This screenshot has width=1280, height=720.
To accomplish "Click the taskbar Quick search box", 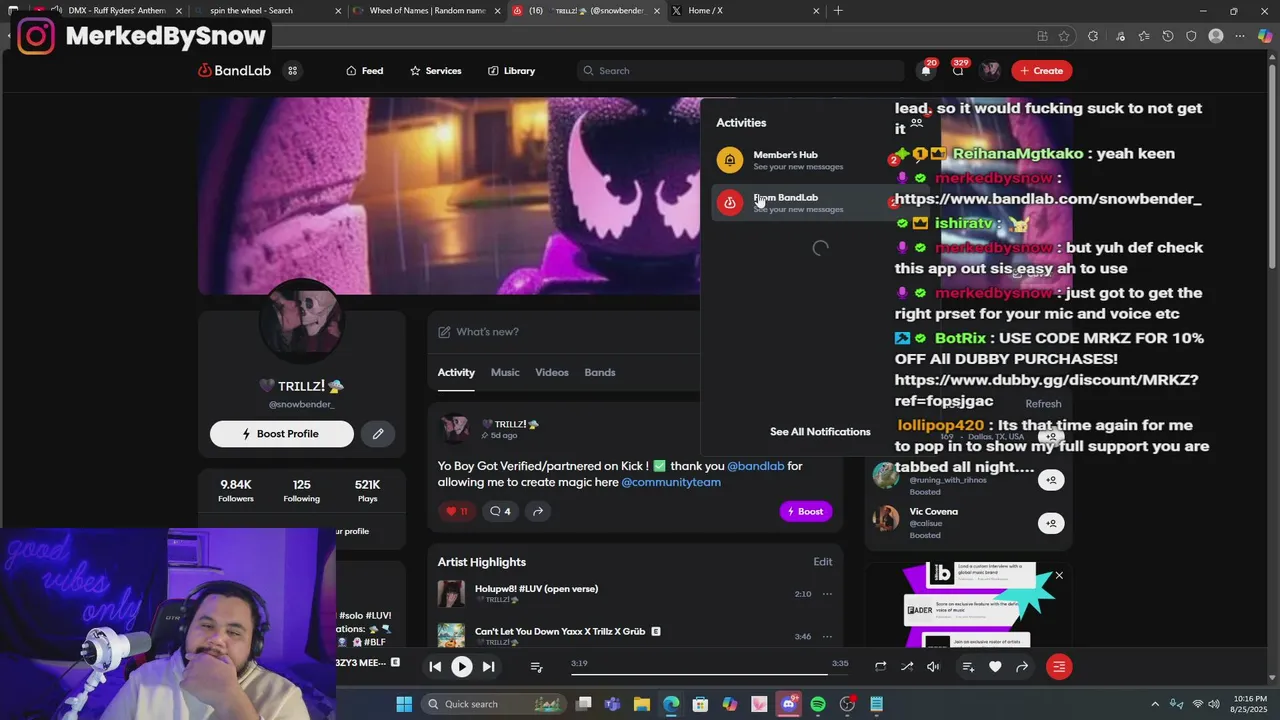I will [x=492, y=704].
